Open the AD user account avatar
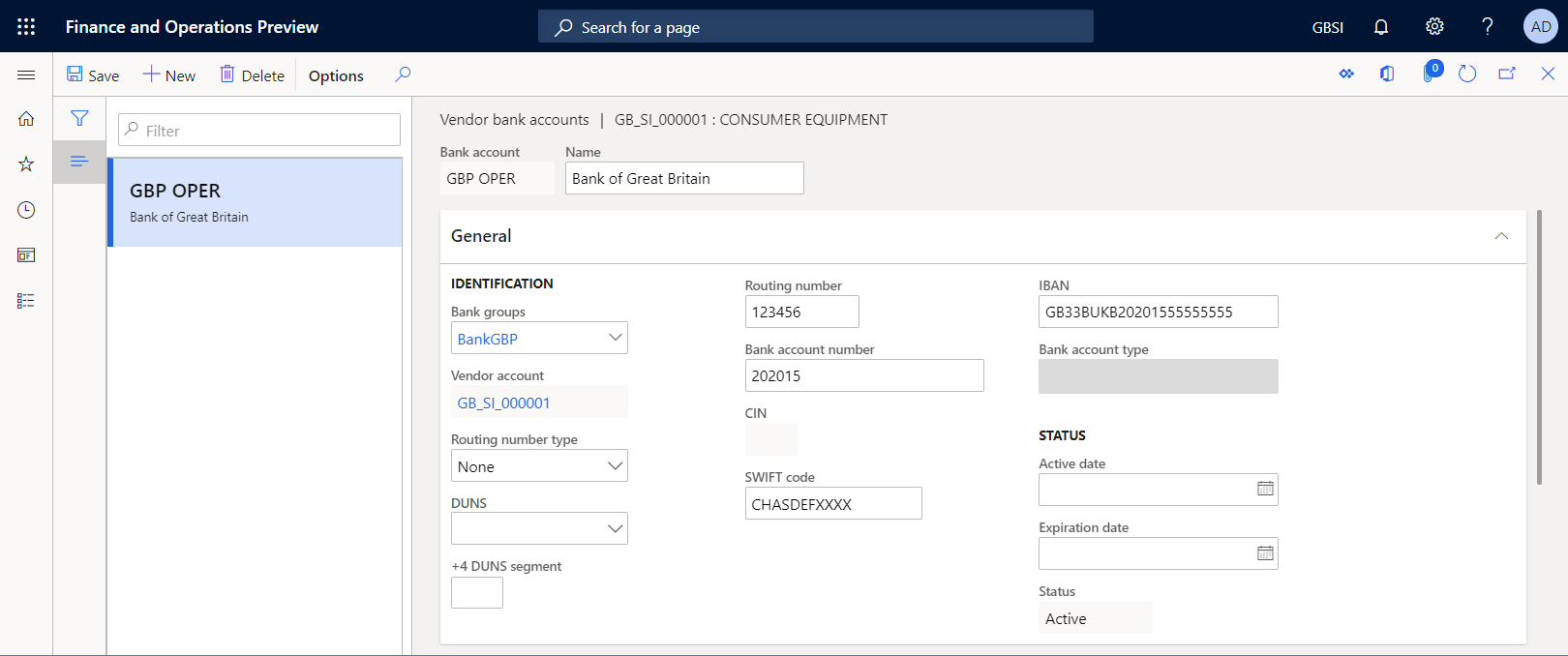Viewport: 1568px width, 656px height. tap(1541, 26)
